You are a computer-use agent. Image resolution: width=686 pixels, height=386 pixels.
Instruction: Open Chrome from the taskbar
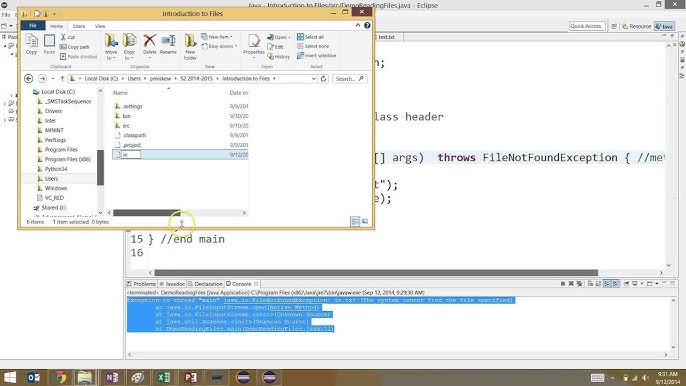pyautogui.click(x=60, y=377)
